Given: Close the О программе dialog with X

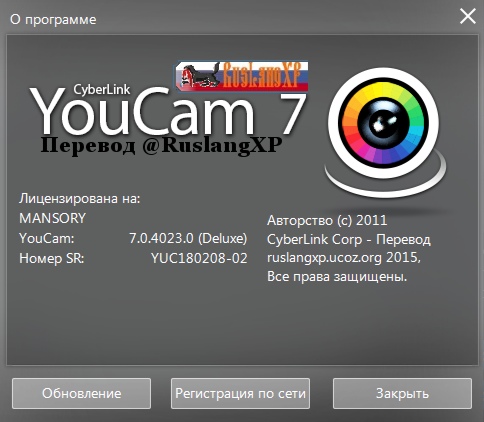Looking at the screenshot, I should (468, 16).
